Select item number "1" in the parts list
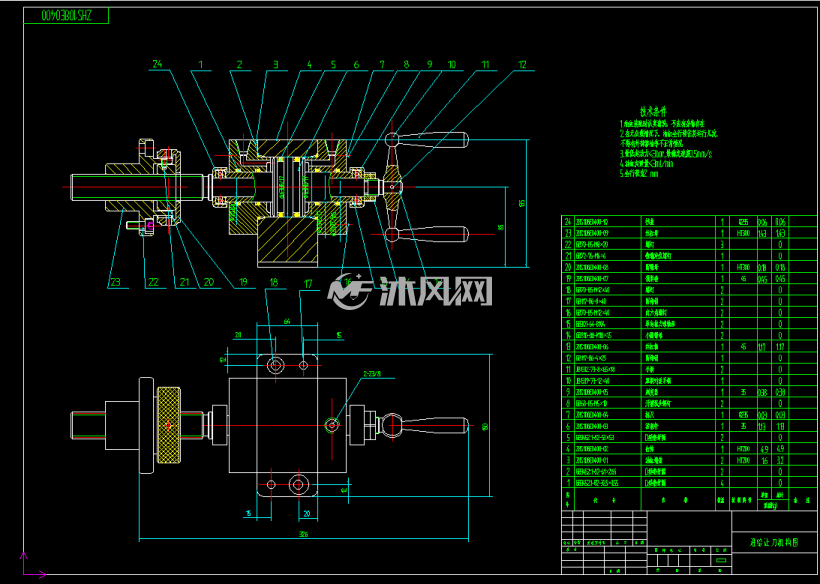The height and width of the screenshot is (584, 820). click(567, 483)
